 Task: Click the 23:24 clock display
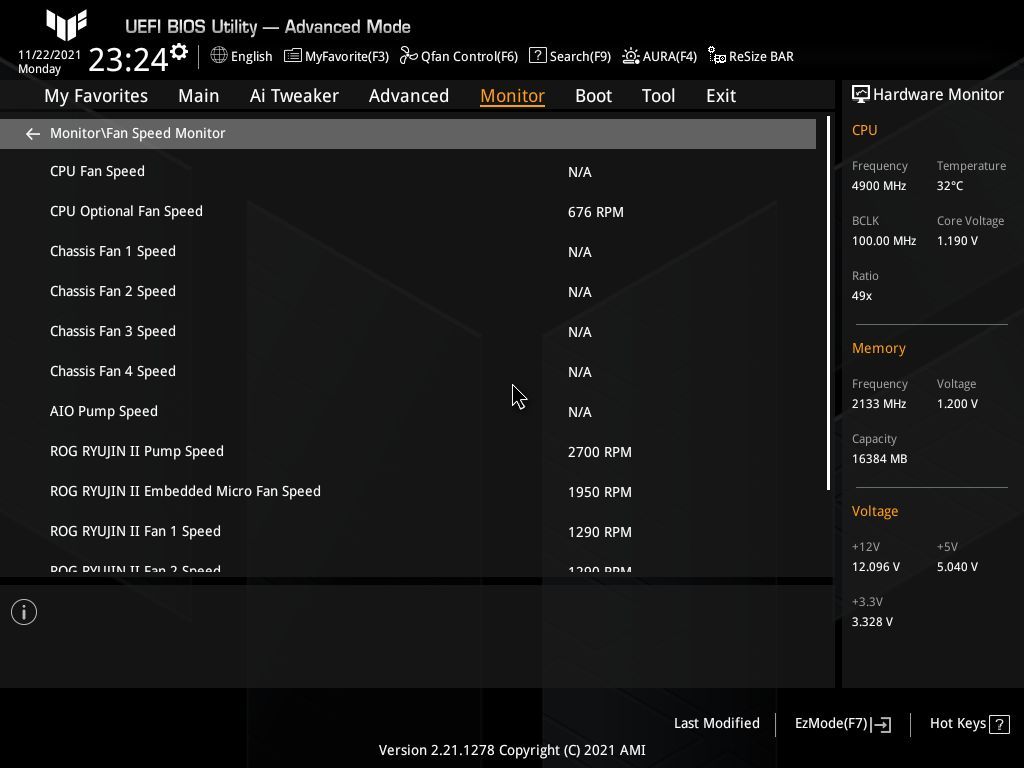(x=128, y=59)
